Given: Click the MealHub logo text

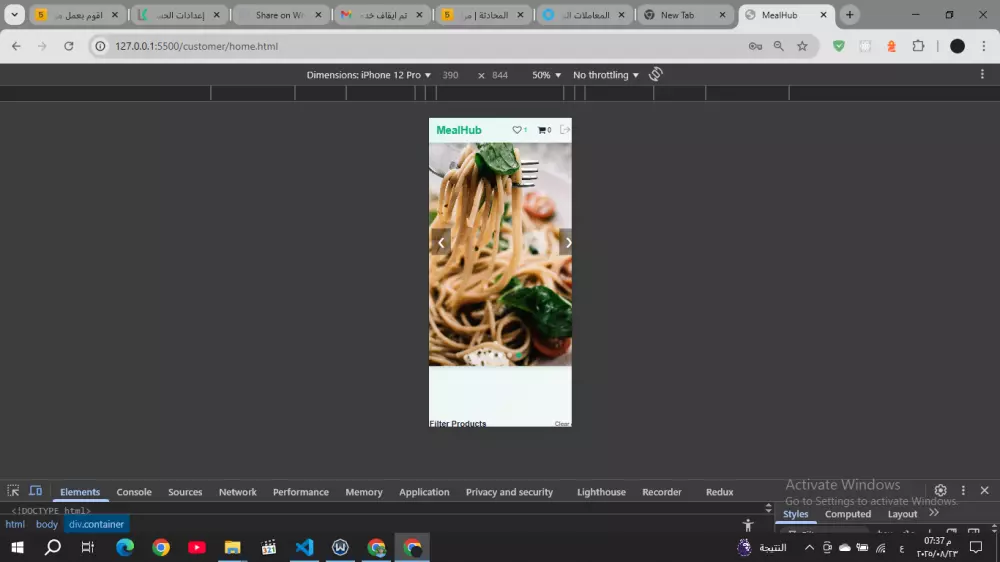Looking at the screenshot, I should (459, 130).
